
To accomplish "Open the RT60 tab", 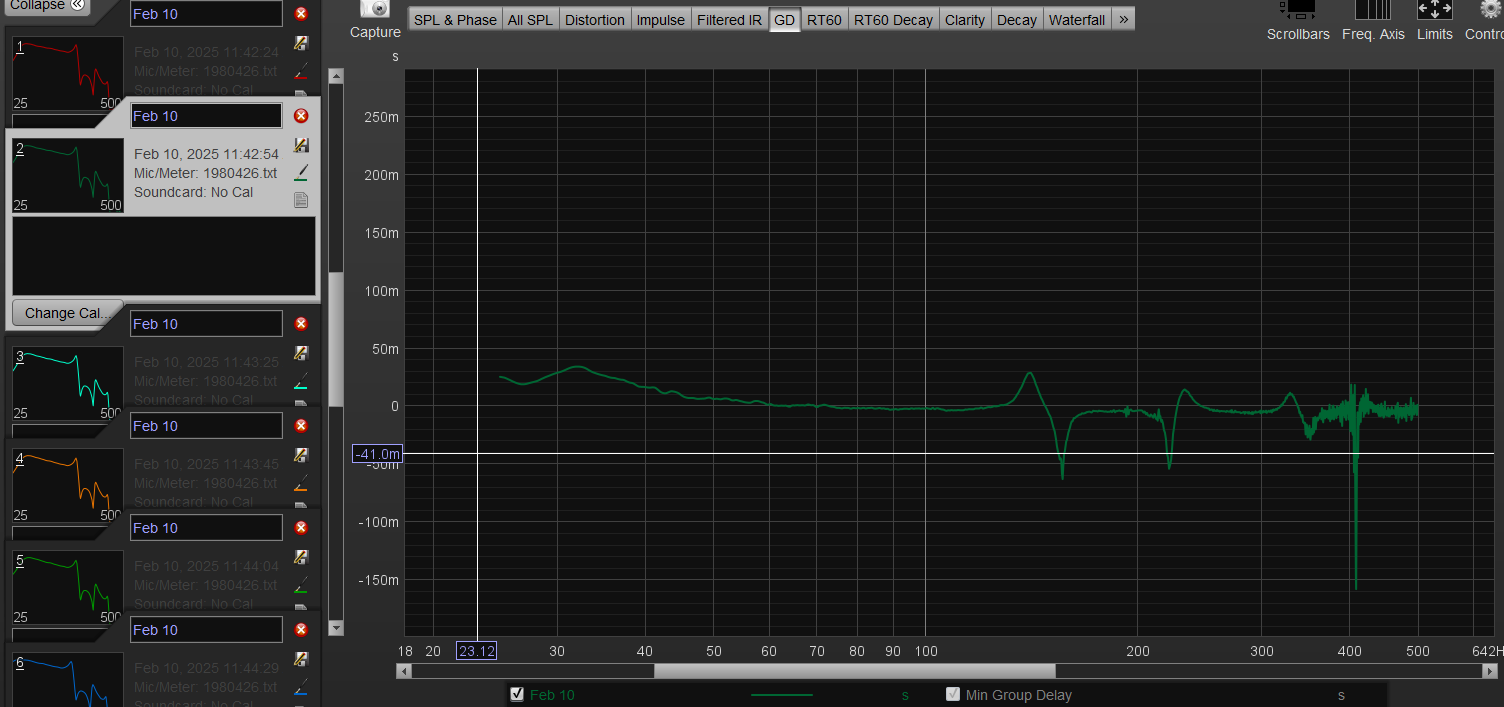I will (824, 20).
